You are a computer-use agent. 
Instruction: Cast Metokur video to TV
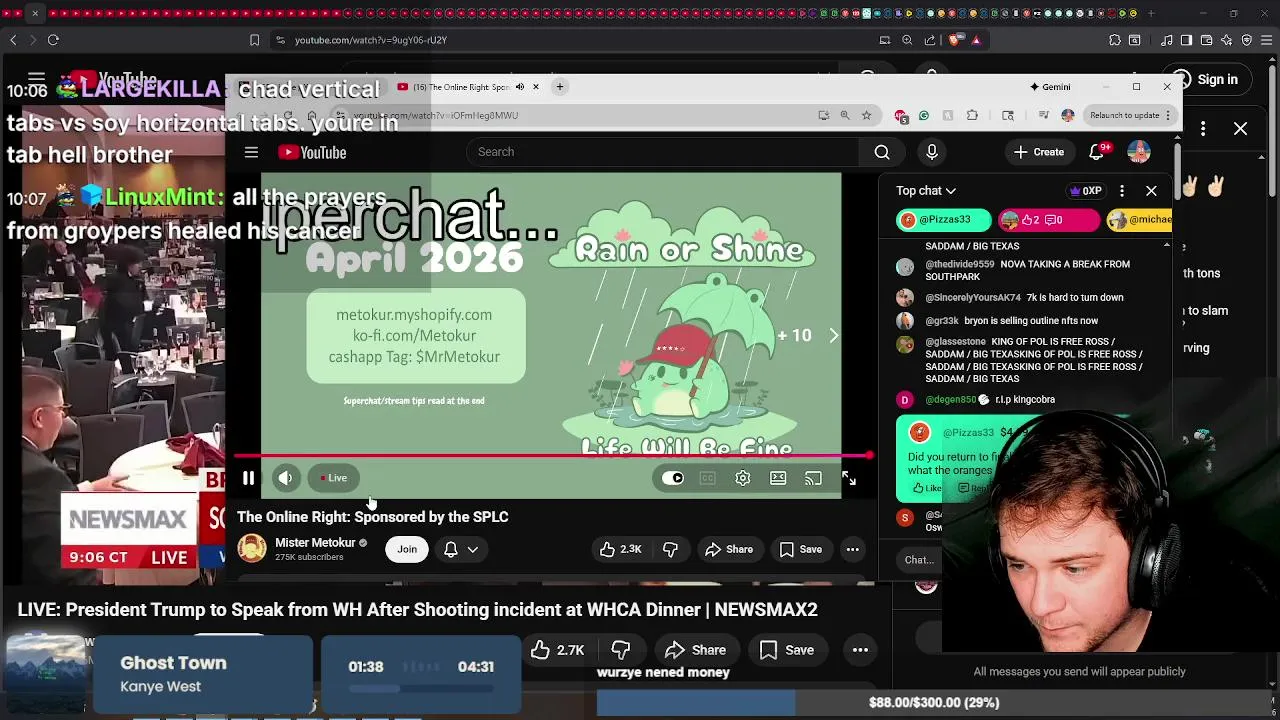(814, 478)
